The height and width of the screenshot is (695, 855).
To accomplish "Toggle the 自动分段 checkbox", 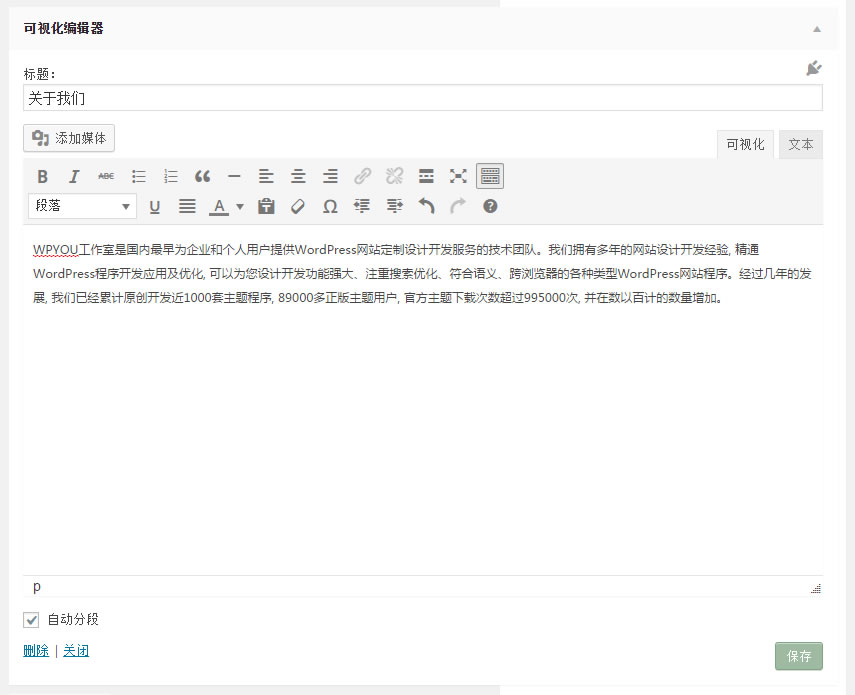I will [x=31, y=619].
